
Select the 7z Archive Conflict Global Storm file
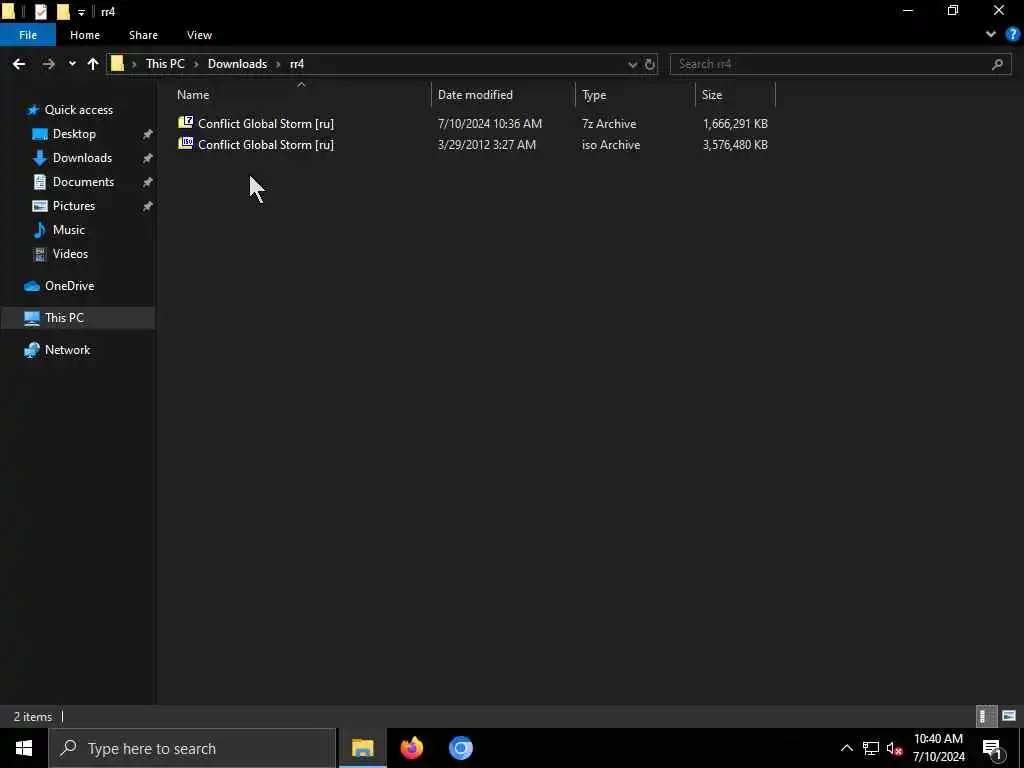473,123
